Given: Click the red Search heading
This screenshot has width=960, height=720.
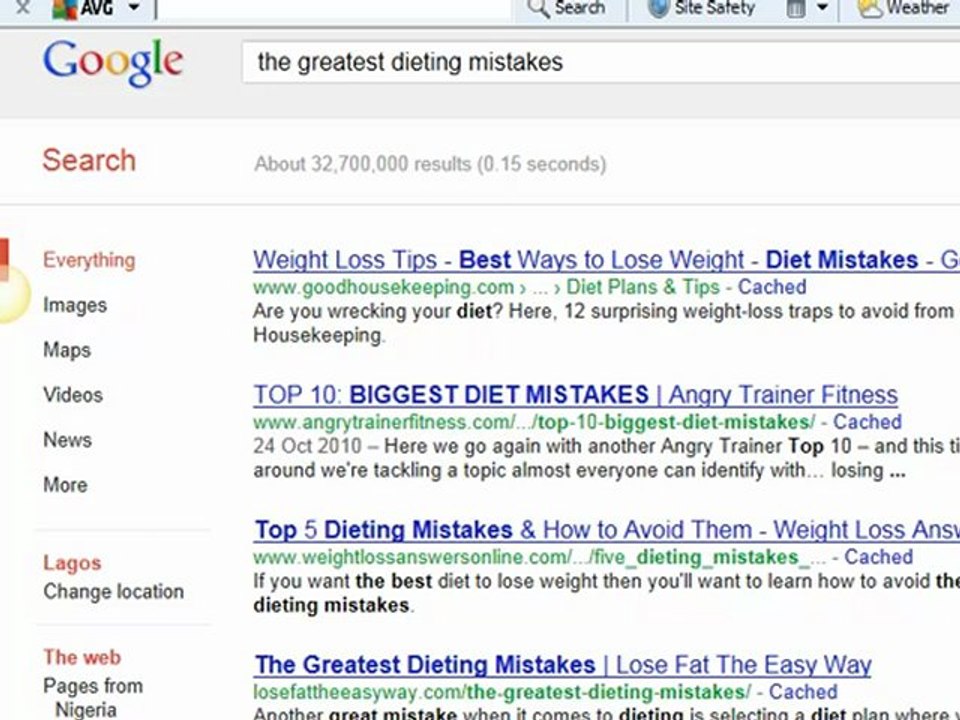Looking at the screenshot, I should pos(89,160).
